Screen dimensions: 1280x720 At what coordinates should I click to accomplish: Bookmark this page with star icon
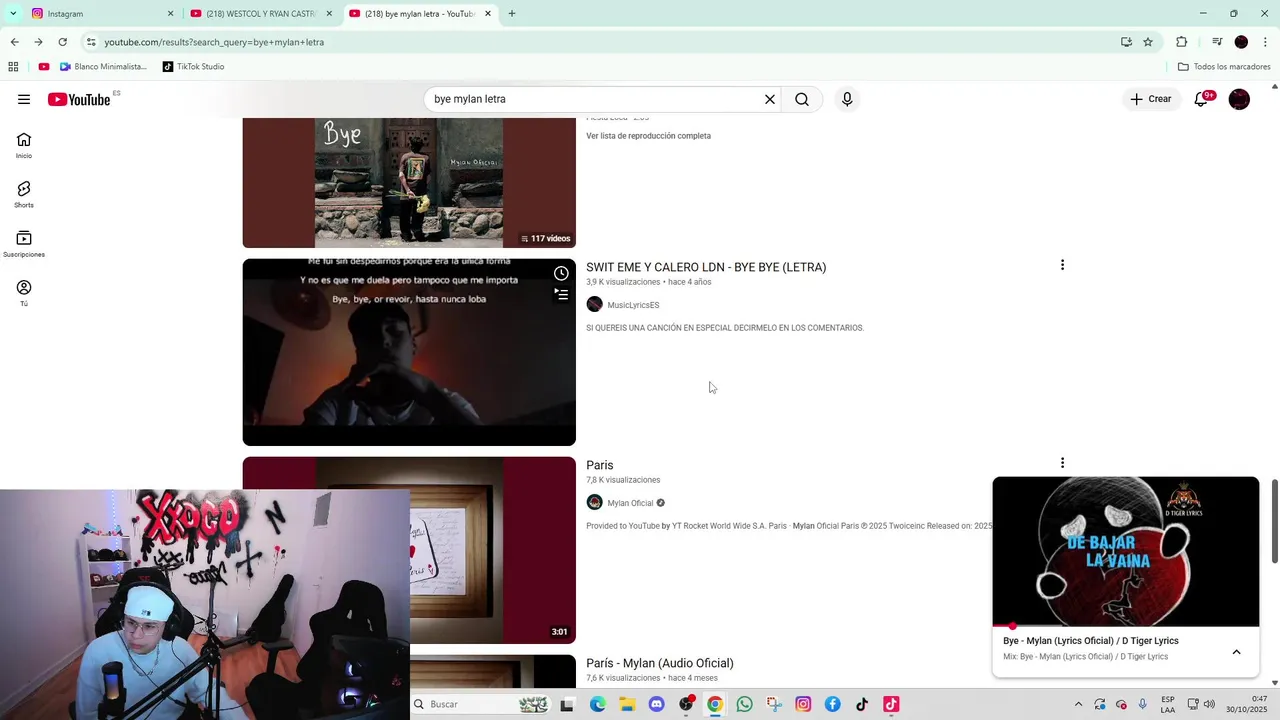point(1148,42)
